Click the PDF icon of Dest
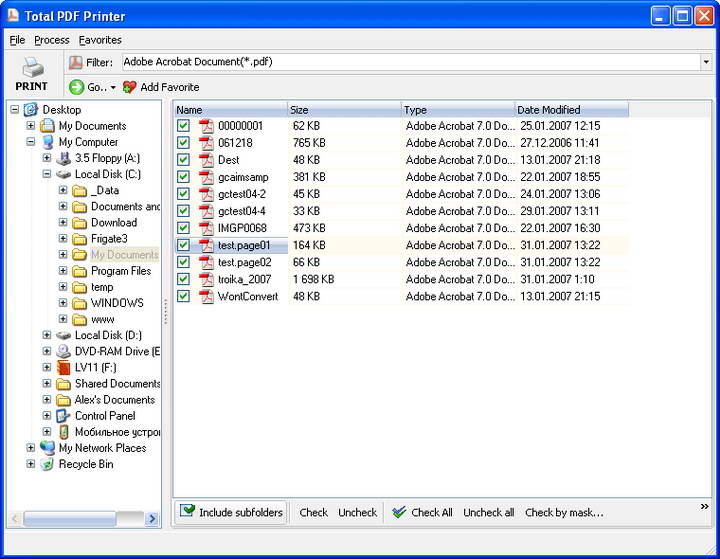The image size is (720, 559). (x=206, y=160)
